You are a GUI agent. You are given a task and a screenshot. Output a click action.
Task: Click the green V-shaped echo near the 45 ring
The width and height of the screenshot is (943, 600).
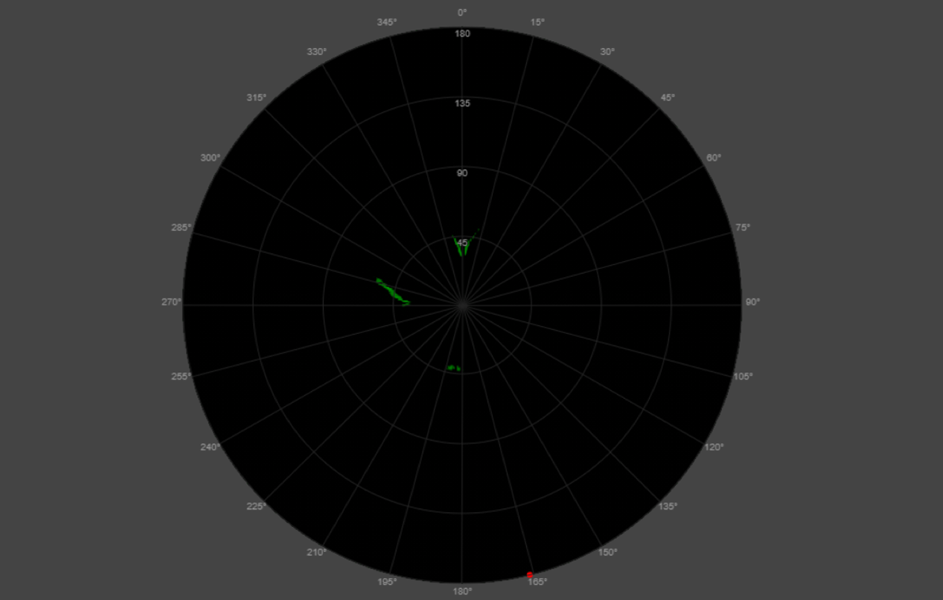coord(465,243)
